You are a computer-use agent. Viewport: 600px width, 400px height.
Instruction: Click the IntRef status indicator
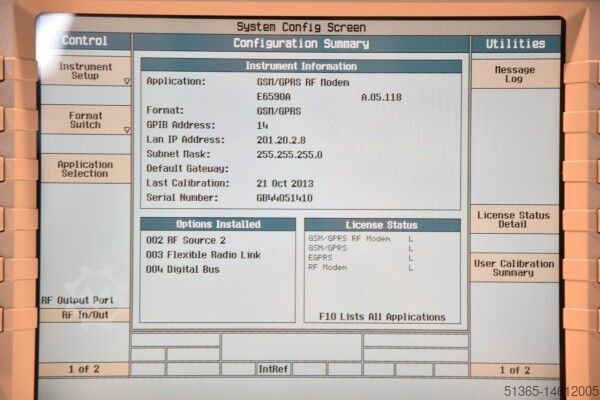click(273, 369)
